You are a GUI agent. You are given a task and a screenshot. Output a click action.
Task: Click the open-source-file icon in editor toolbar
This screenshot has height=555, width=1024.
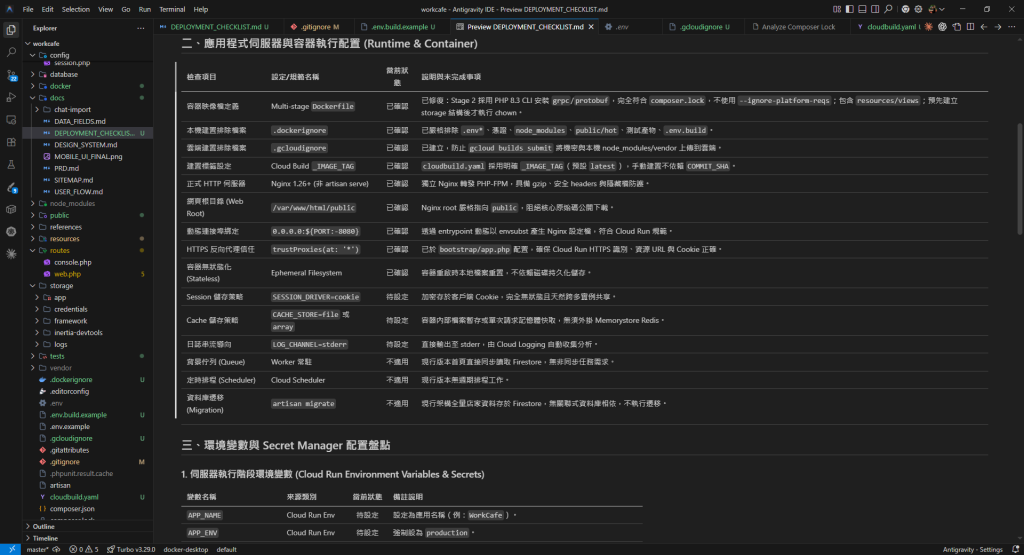(957, 27)
